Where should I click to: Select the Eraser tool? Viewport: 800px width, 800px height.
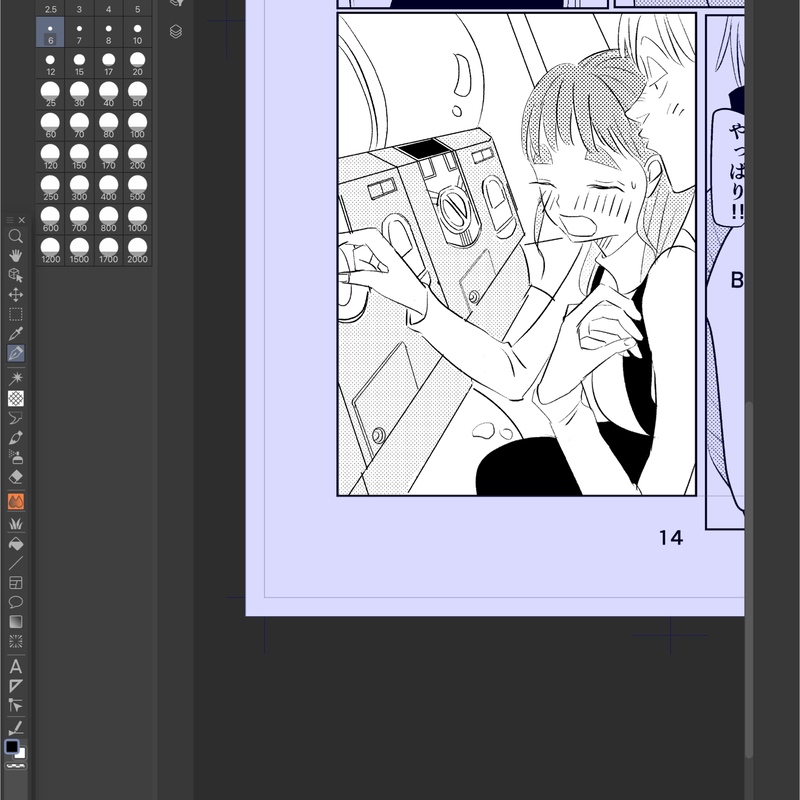[16, 477]
